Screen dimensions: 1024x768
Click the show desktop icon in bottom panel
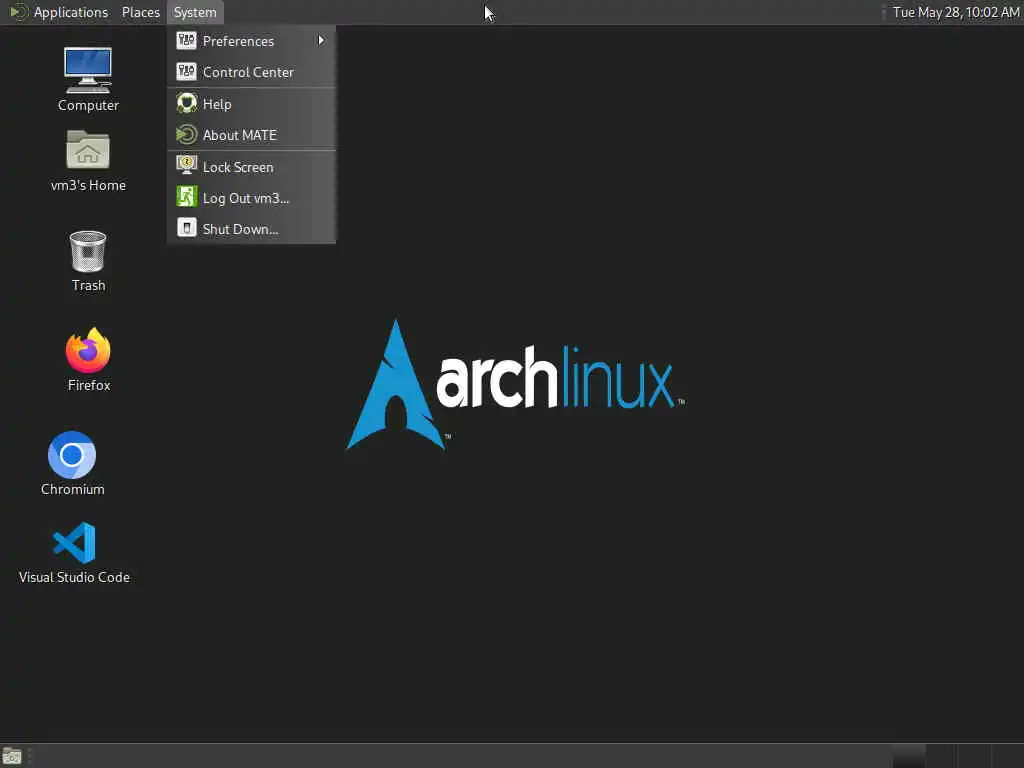tap(12, 756)
